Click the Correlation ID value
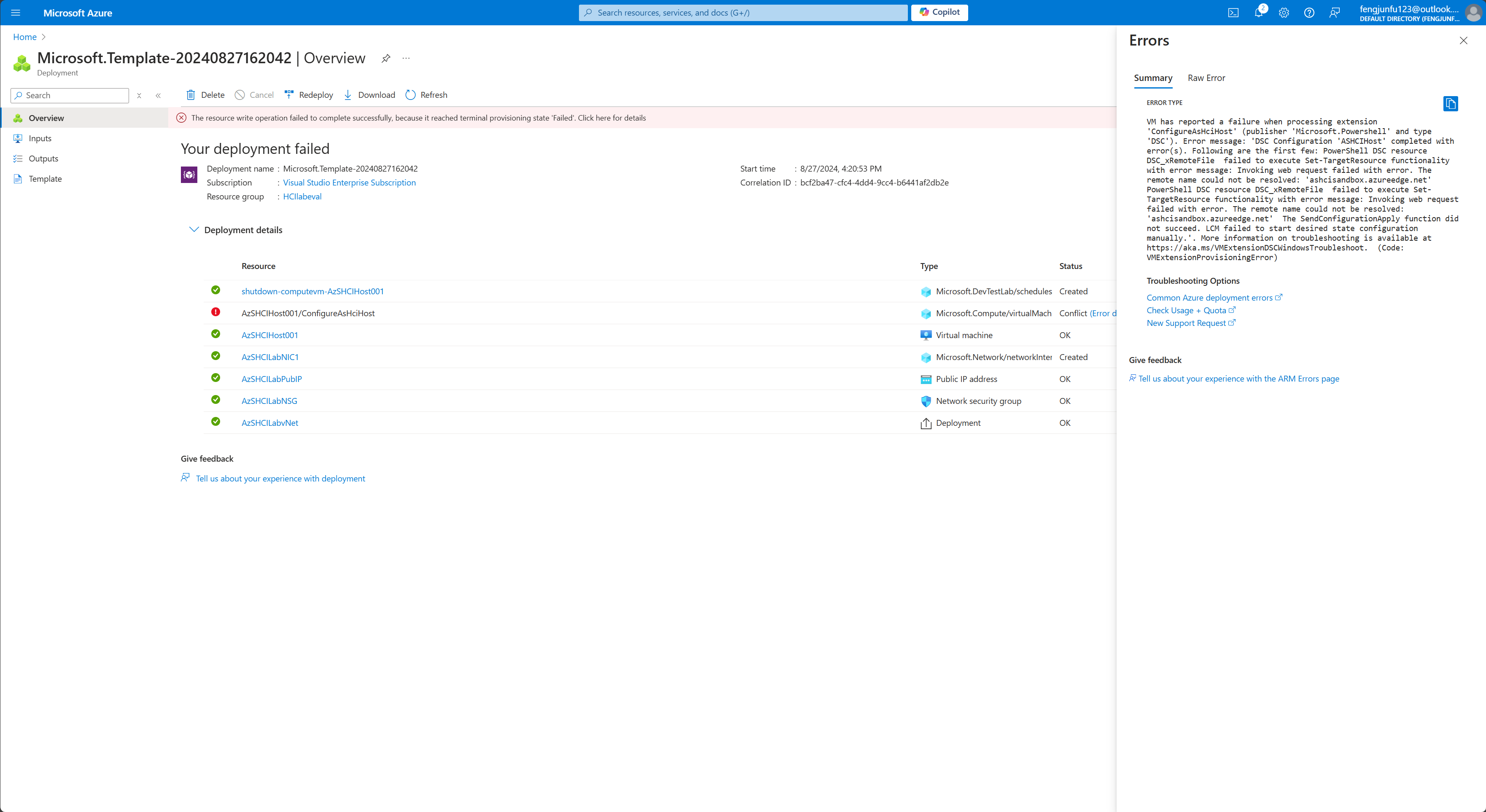The image size is (1486, 812). click(874, 183)
